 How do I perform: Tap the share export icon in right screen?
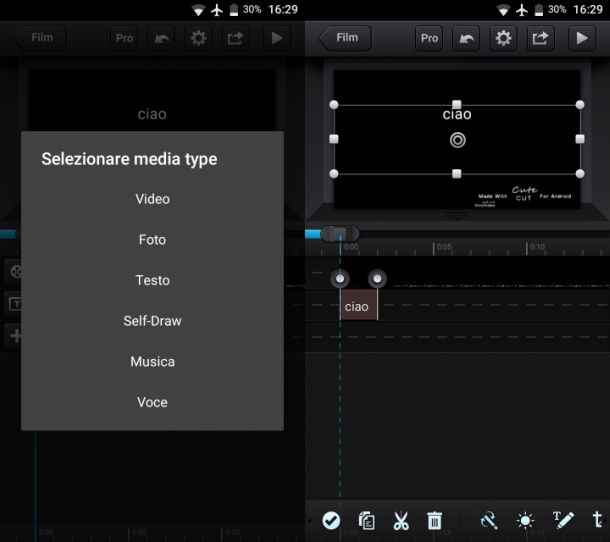tap(540, 38)
